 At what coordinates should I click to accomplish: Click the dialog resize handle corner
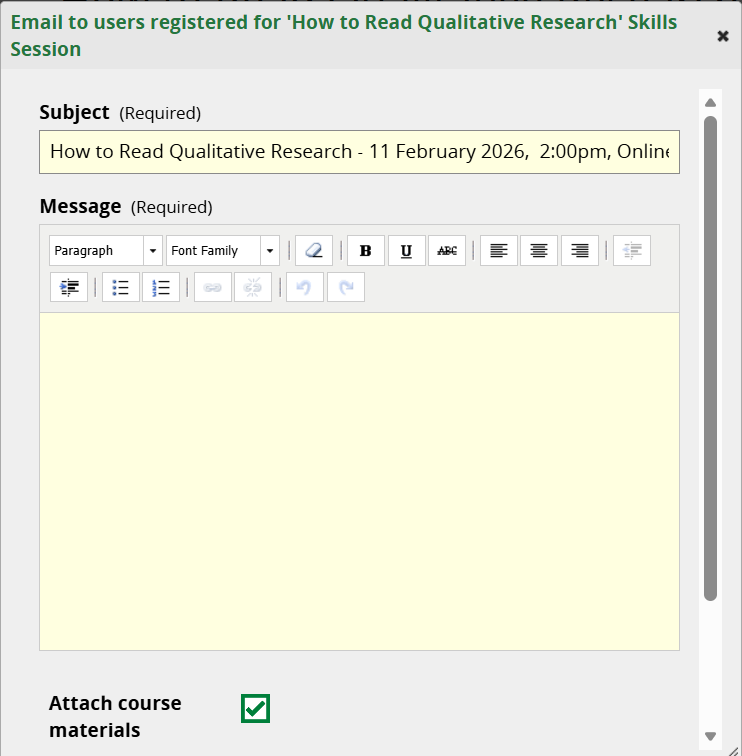[735, 750]
